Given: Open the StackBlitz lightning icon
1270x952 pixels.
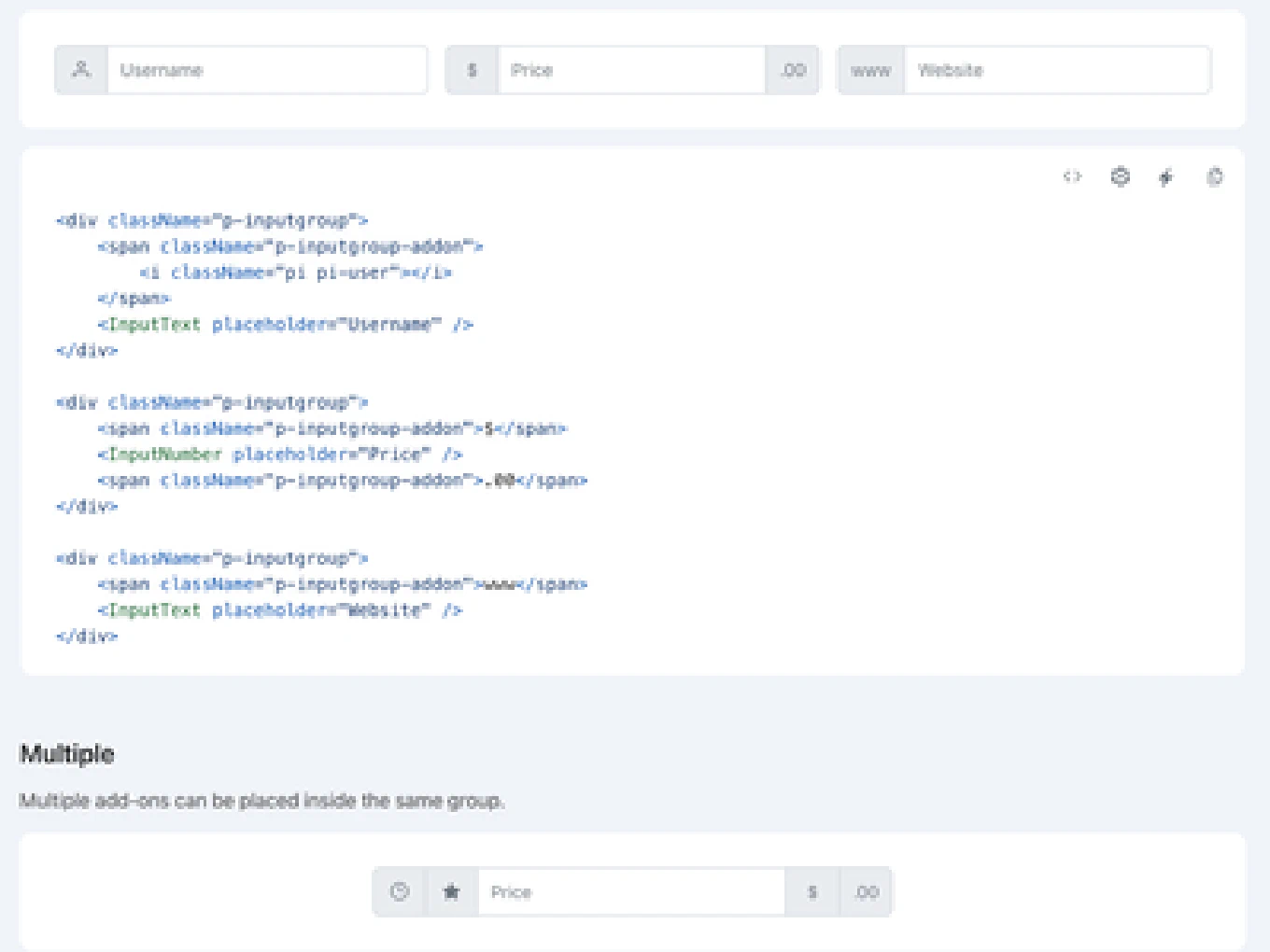Looking at the screenshot, I should [1166, 176].
